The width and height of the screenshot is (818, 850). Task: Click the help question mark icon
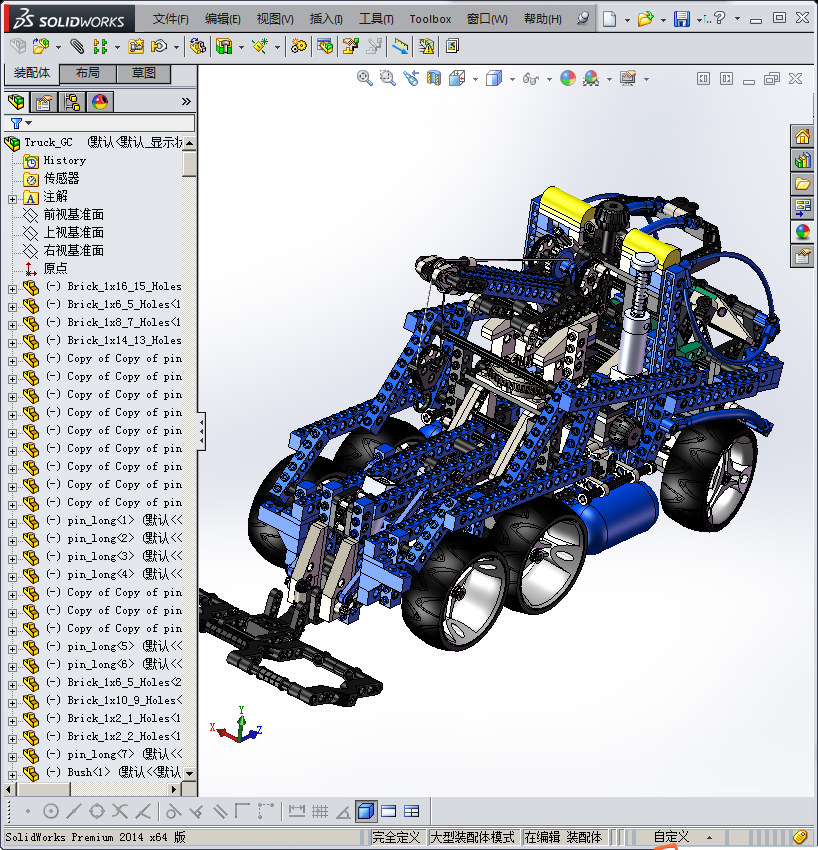[x=719, y=18]
